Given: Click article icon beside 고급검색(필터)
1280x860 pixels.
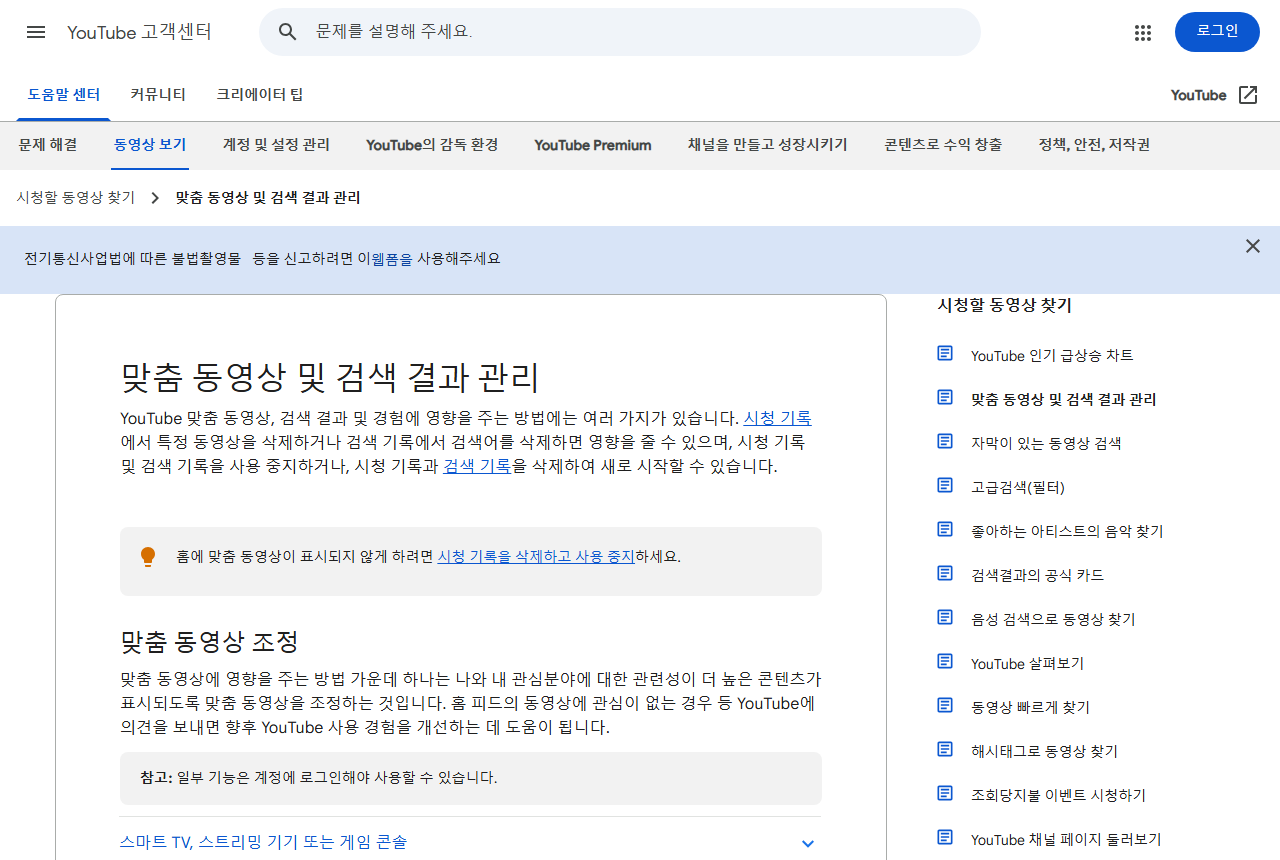Looking at the screenshot, I should 945,485.
